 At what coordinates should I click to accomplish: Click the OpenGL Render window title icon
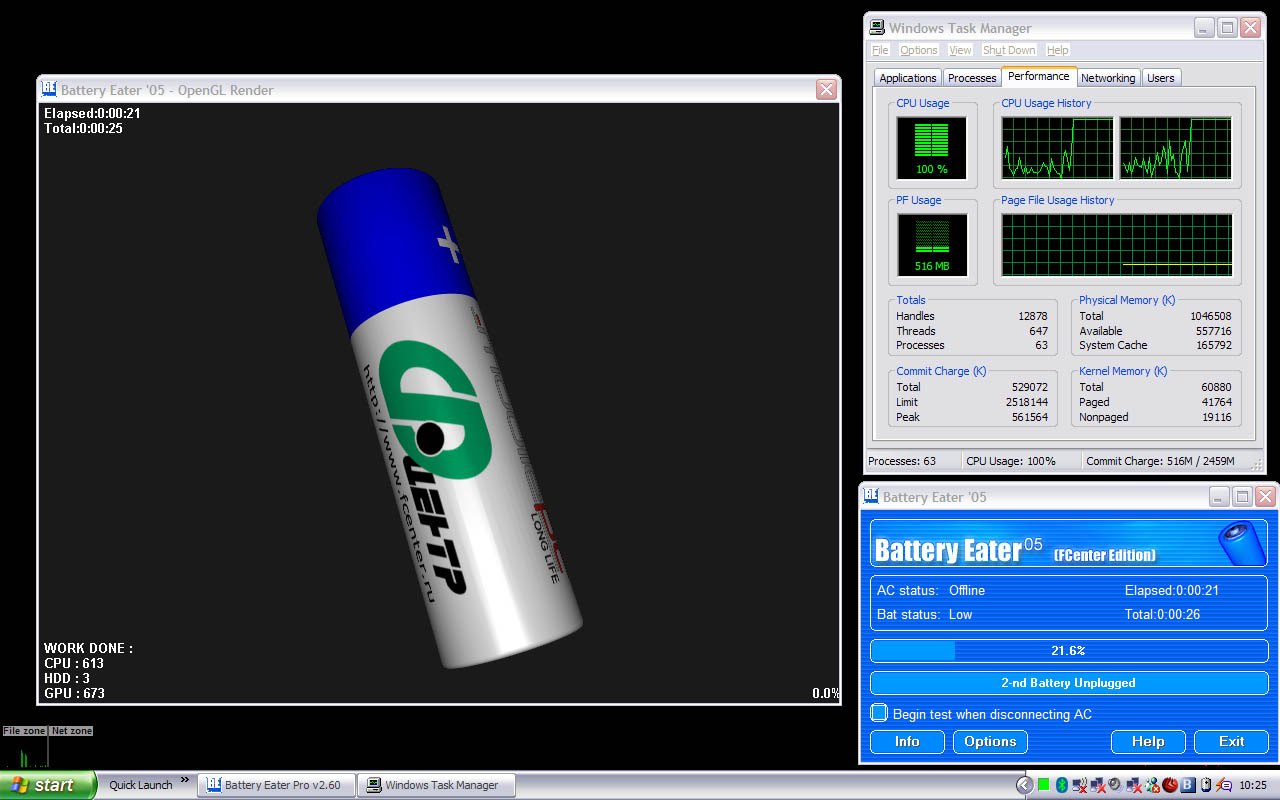pyautogui.click(x=49, y=89)
